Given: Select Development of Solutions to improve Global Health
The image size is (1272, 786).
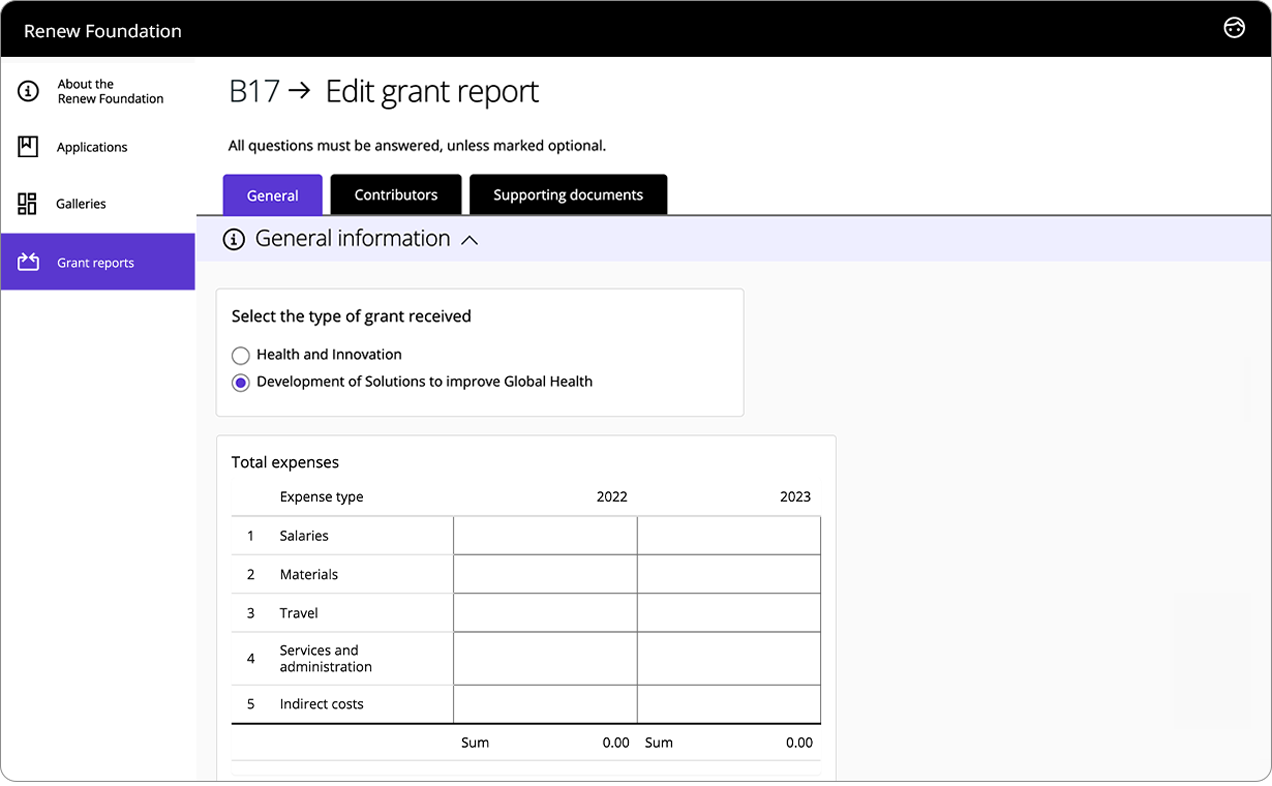Looking at the screenshot, I should 240,382.
